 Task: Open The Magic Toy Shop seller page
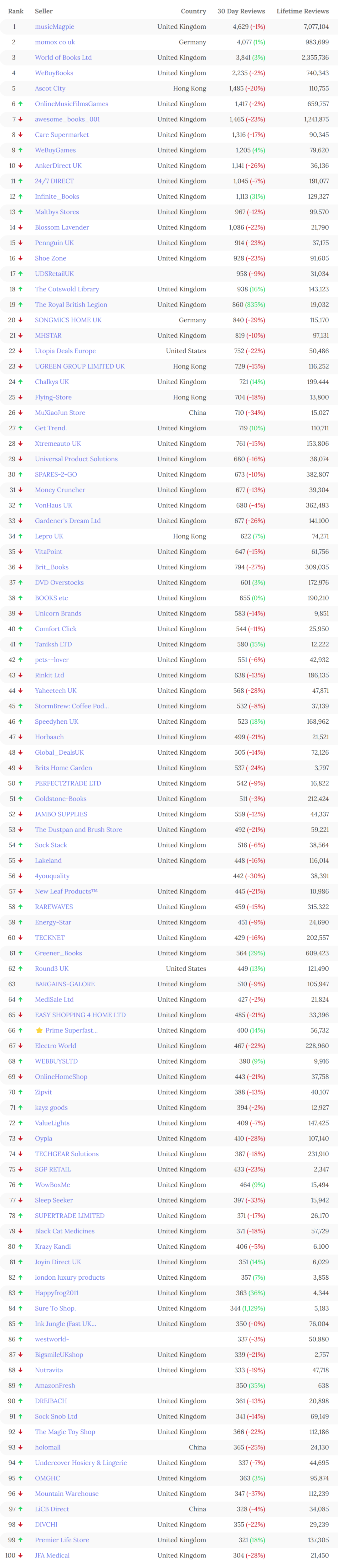65,1432
